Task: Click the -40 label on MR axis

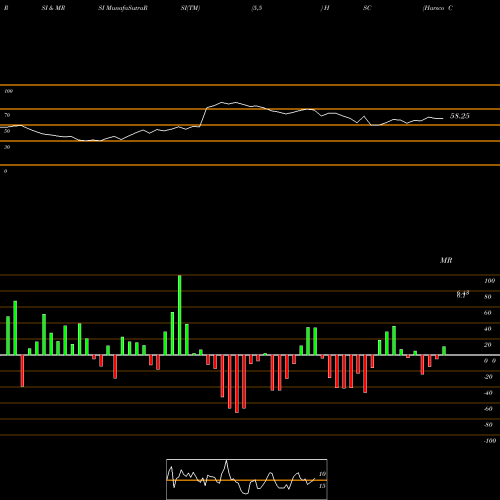Action: 488,393
